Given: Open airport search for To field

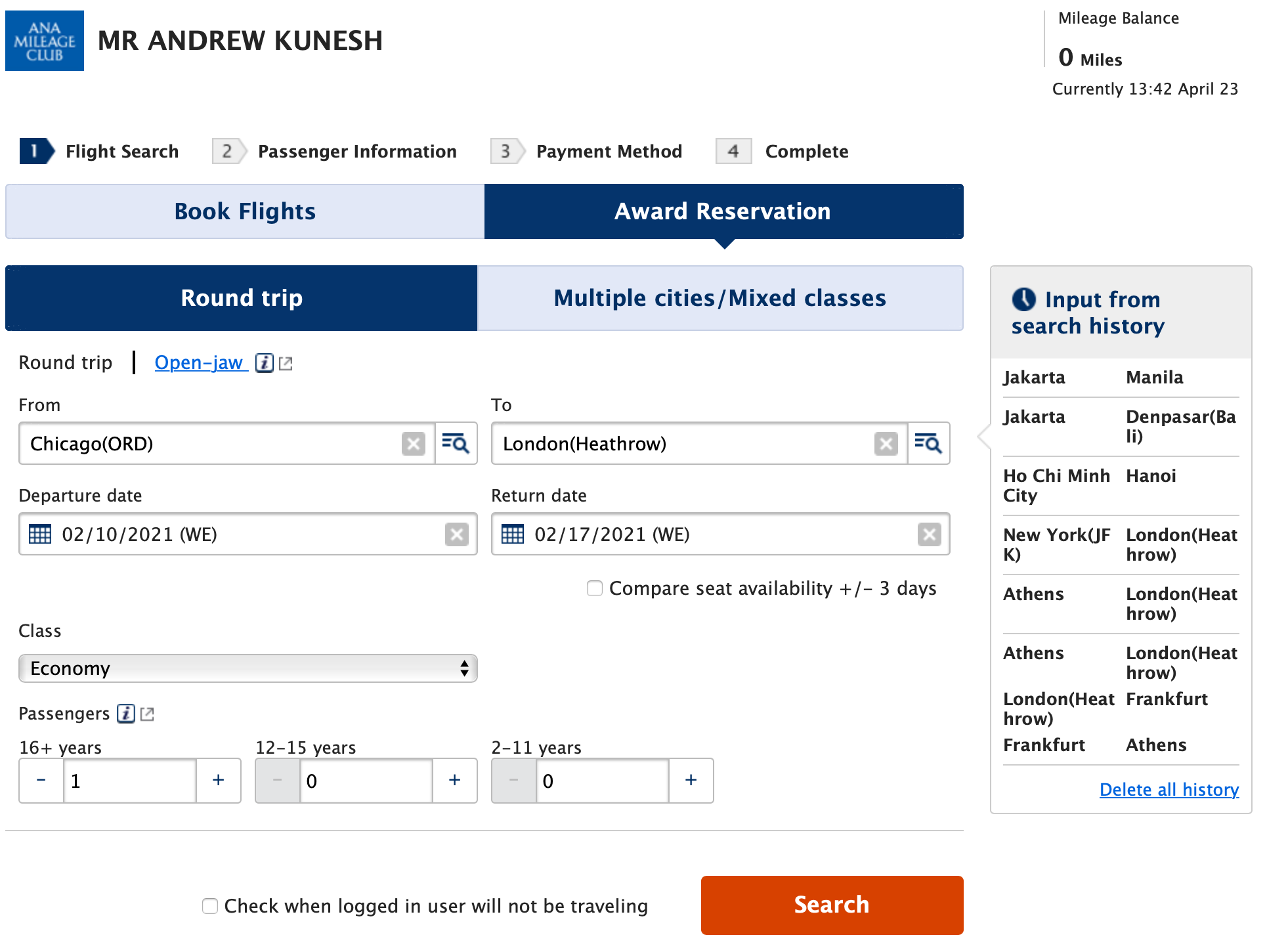Looking at the screenshot, I should click(928, 444).
